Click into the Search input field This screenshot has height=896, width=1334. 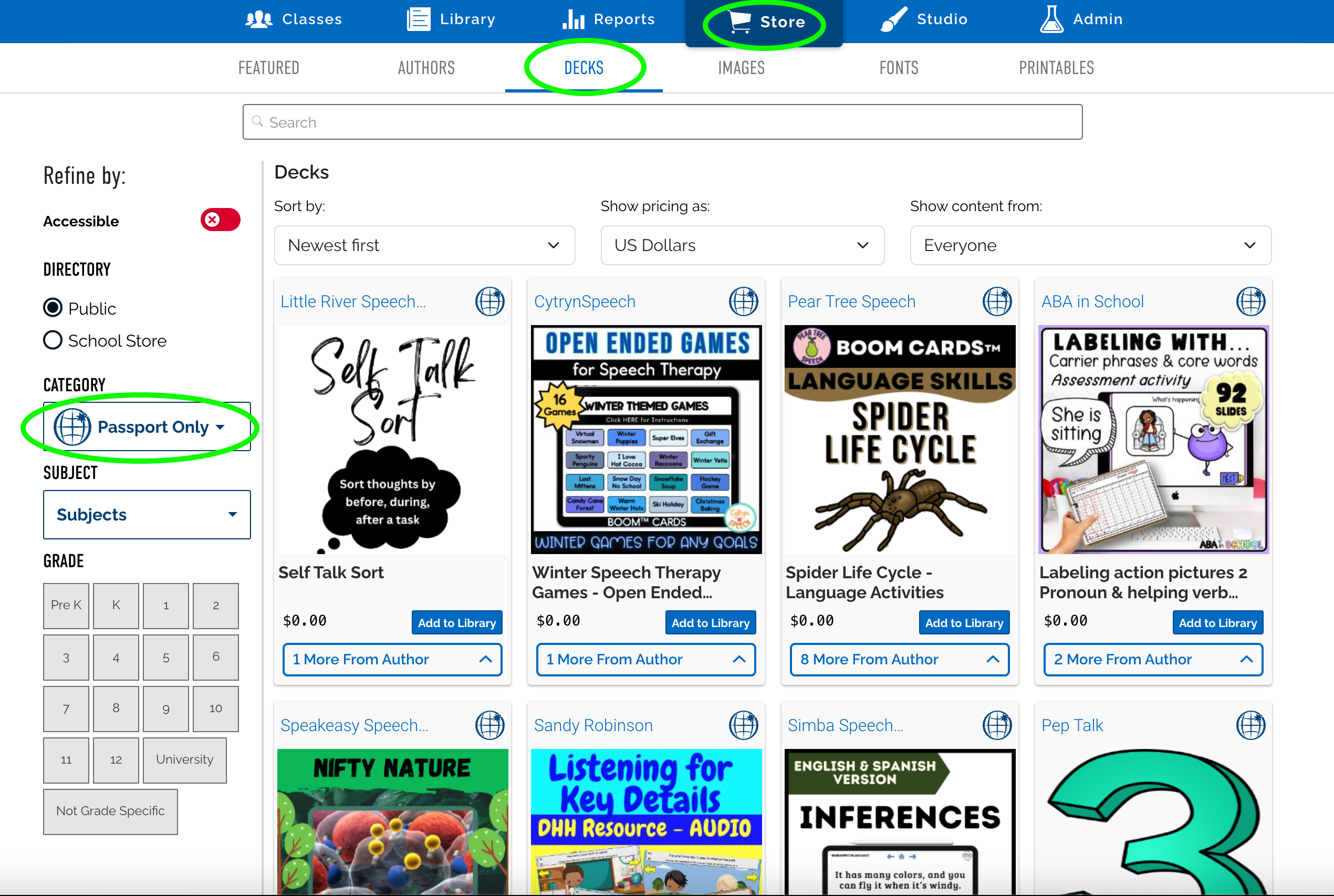[662, 122]
